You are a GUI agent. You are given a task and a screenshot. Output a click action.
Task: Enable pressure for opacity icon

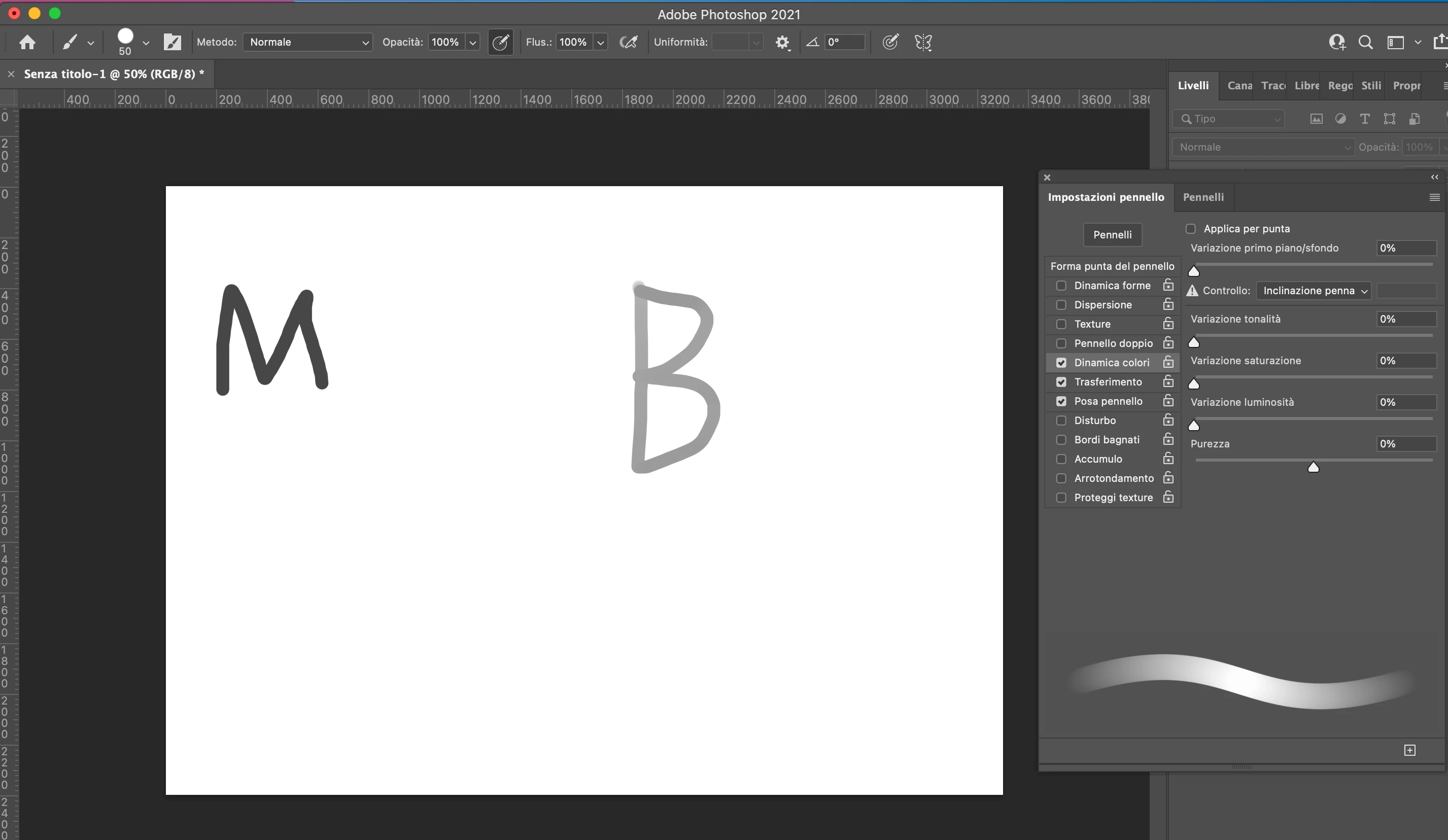(x=500, y=42)
